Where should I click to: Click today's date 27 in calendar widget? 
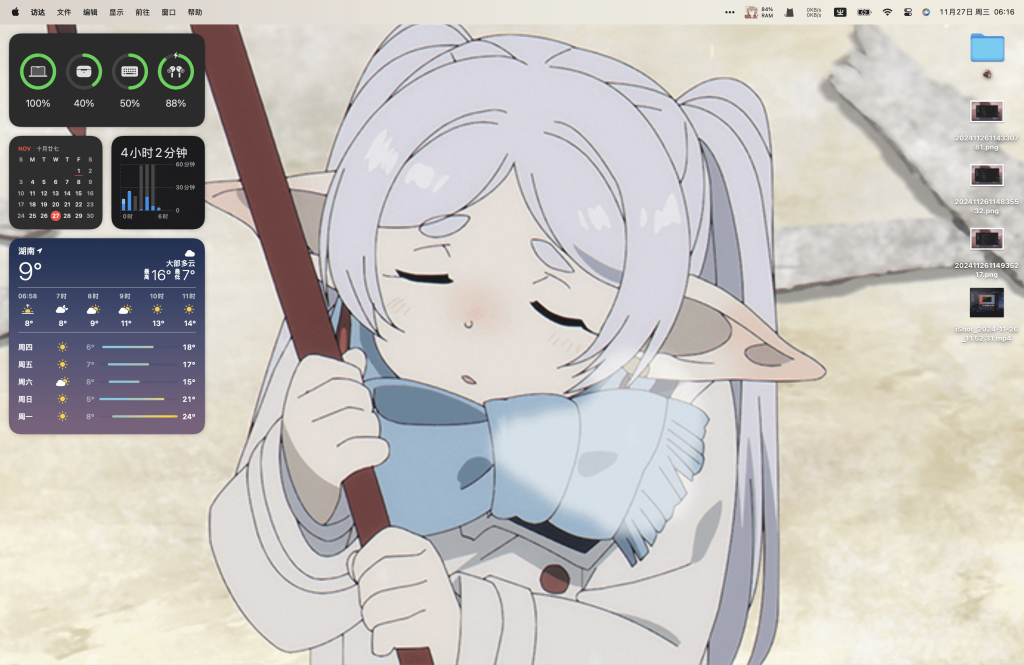(55, 216)
